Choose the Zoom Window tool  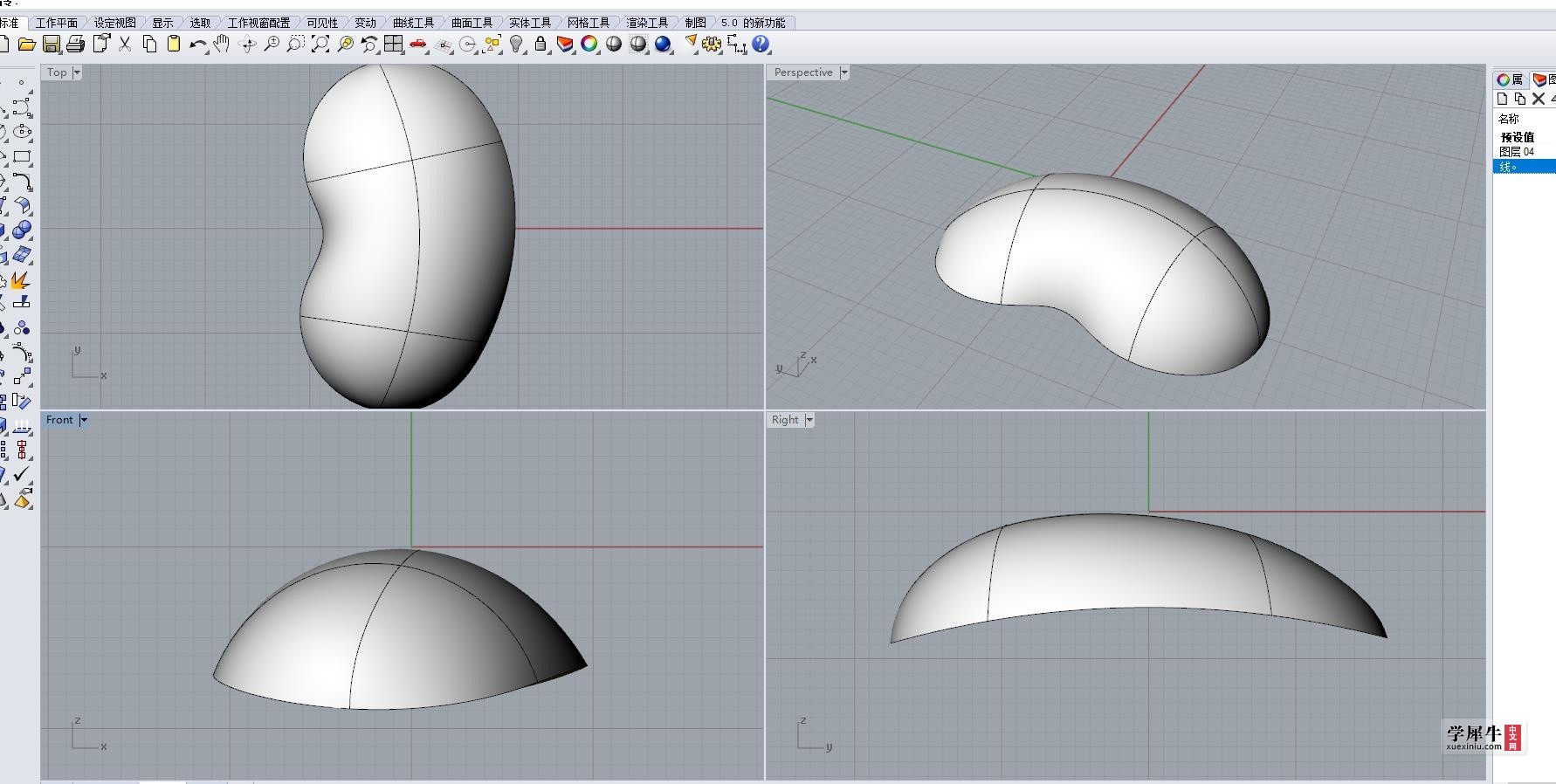[296, 45]
